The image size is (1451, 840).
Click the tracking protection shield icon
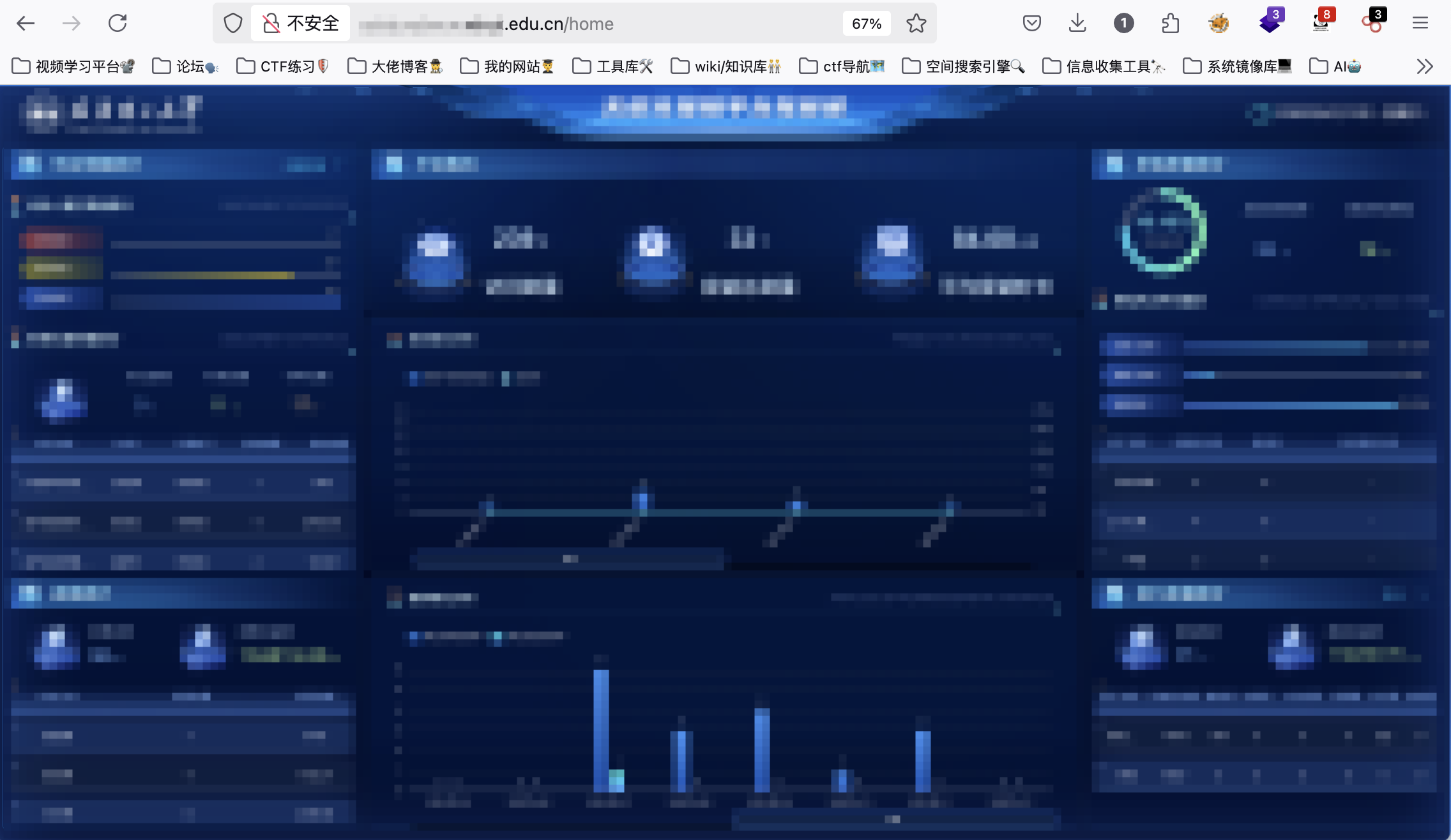(x=233, y=24)
